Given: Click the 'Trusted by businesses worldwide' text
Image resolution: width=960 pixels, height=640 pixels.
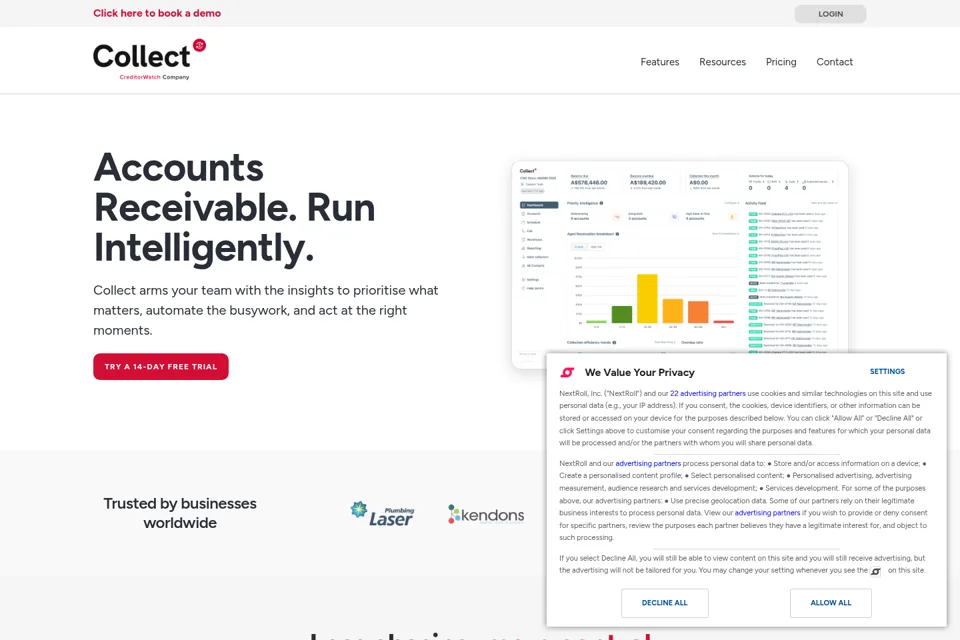Looking at the screenshot, I should click(x=180, y=513).
